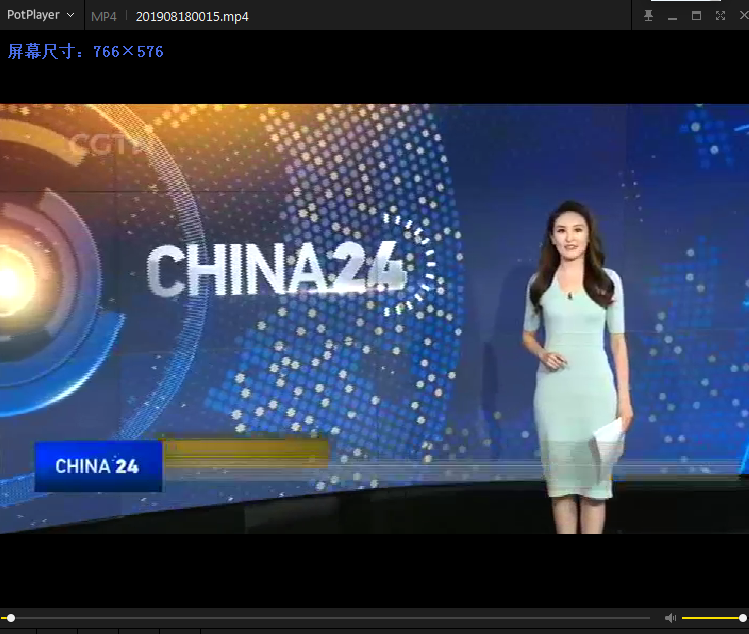749x634 pixels.
Task: Click the video playback area to pause
Action: [x=374, y=319]
